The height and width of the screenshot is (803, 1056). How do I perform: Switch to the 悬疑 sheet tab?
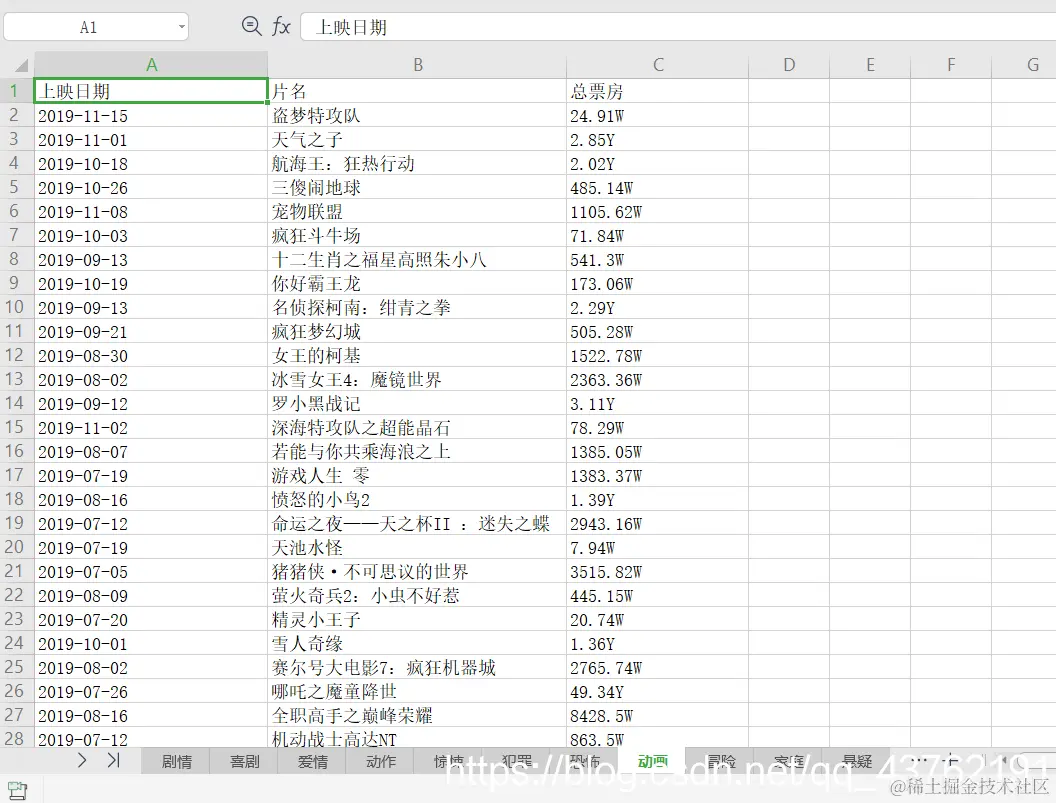tap(857, 761)
